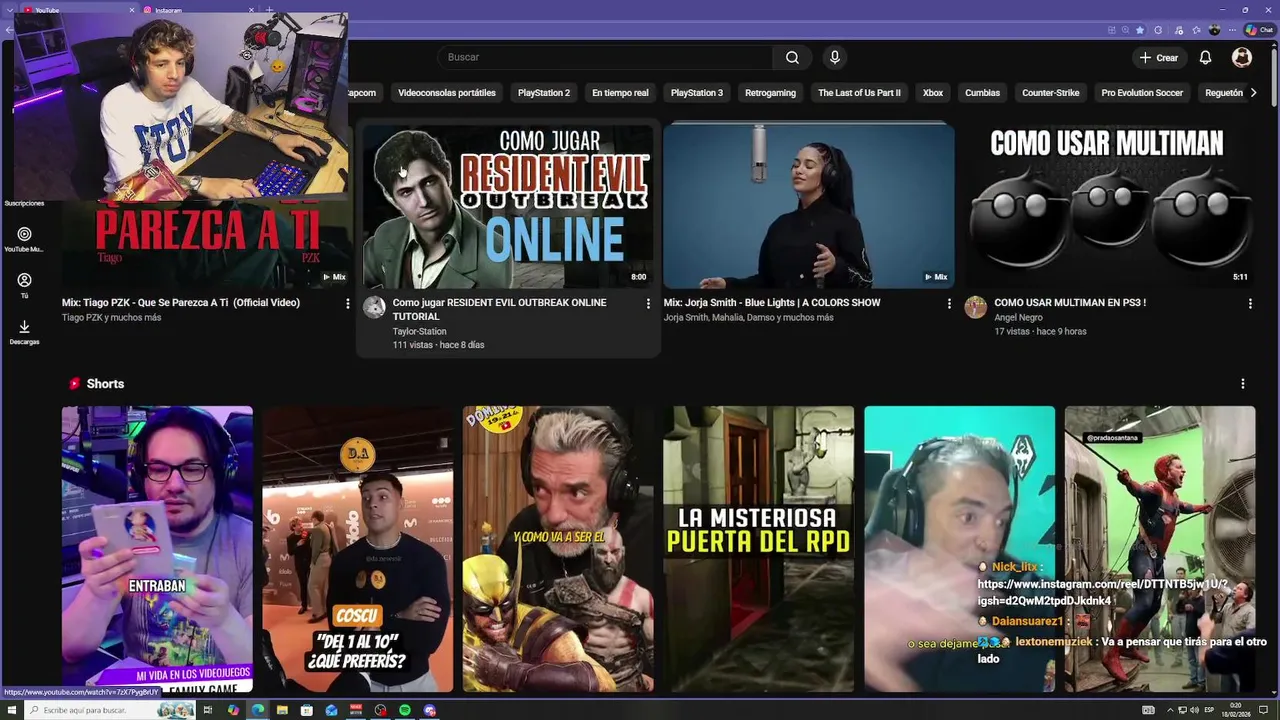This screenshot has height=720, width=1280.
Task: Open Microsoft Store from the taskbar
Action: point(306,710)
